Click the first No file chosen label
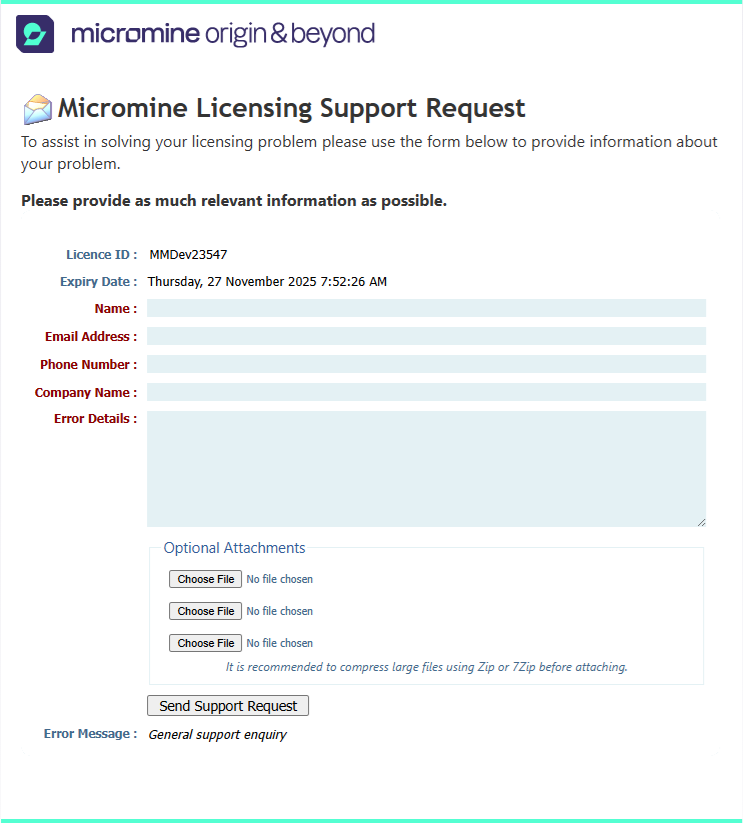 [280, 579]
